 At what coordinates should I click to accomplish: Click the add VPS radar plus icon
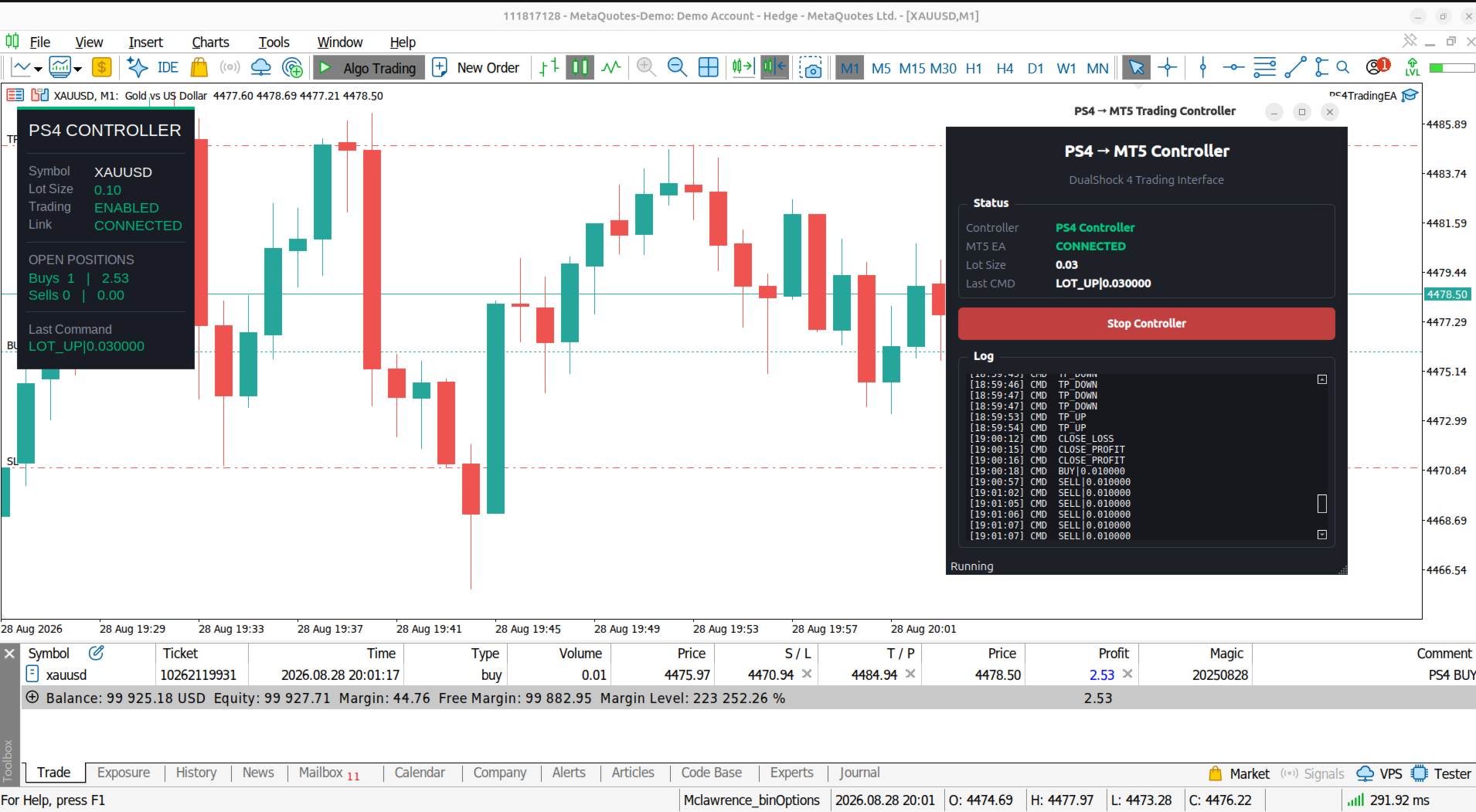pos(292,68)
